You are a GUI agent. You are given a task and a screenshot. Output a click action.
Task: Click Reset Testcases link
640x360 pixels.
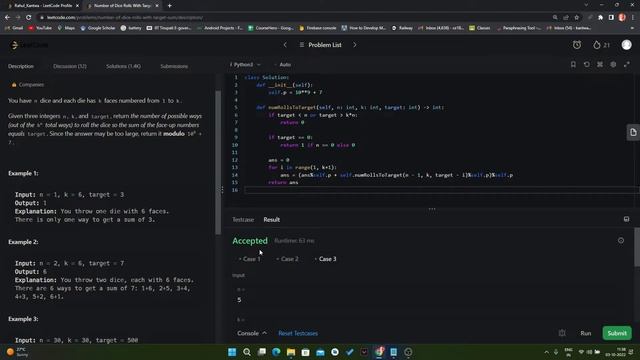(298, 333)
